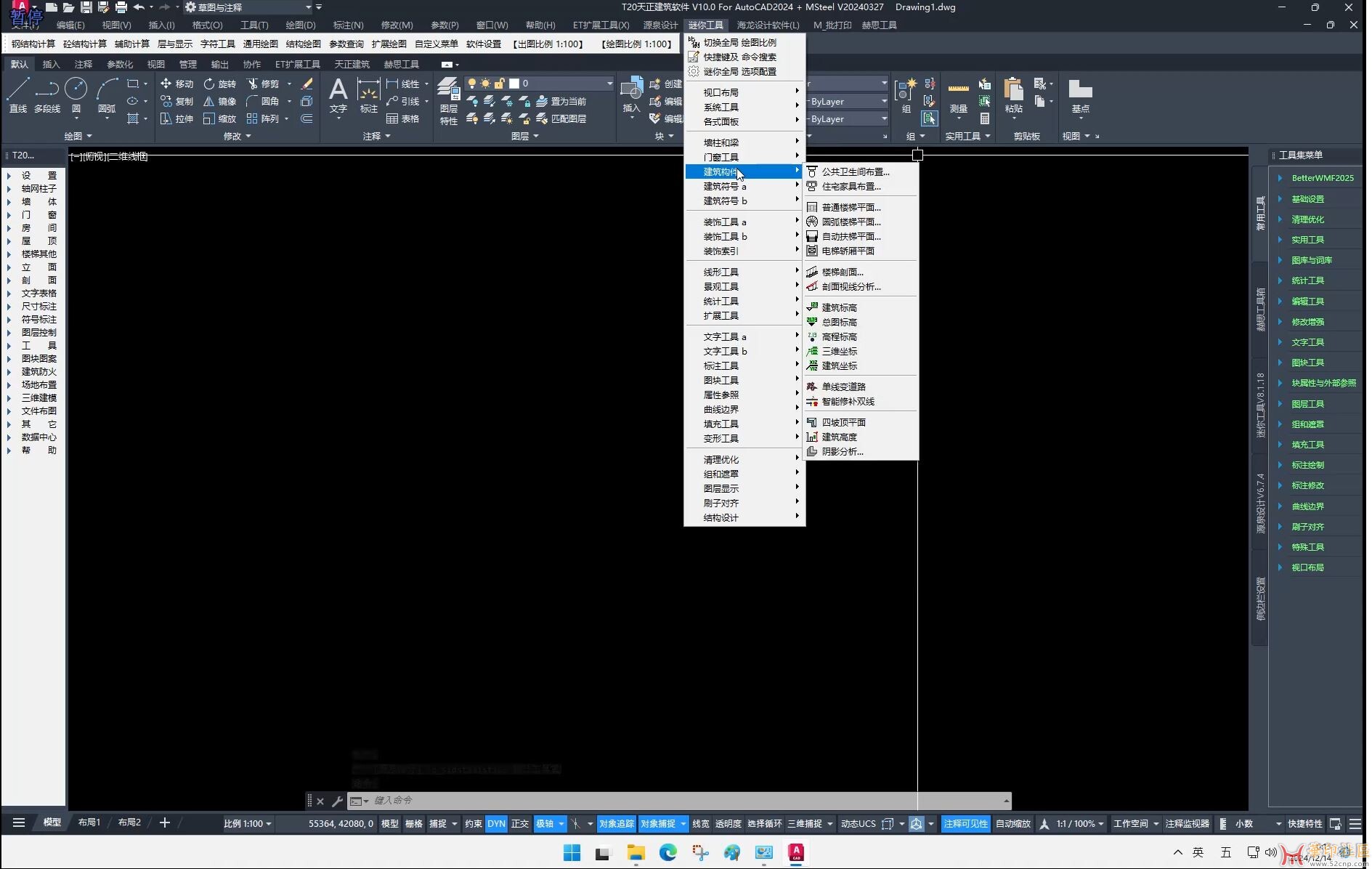Open the 图层特性 layer properties panel
This screenshot has width=1372, height=869.
[449, 102]
